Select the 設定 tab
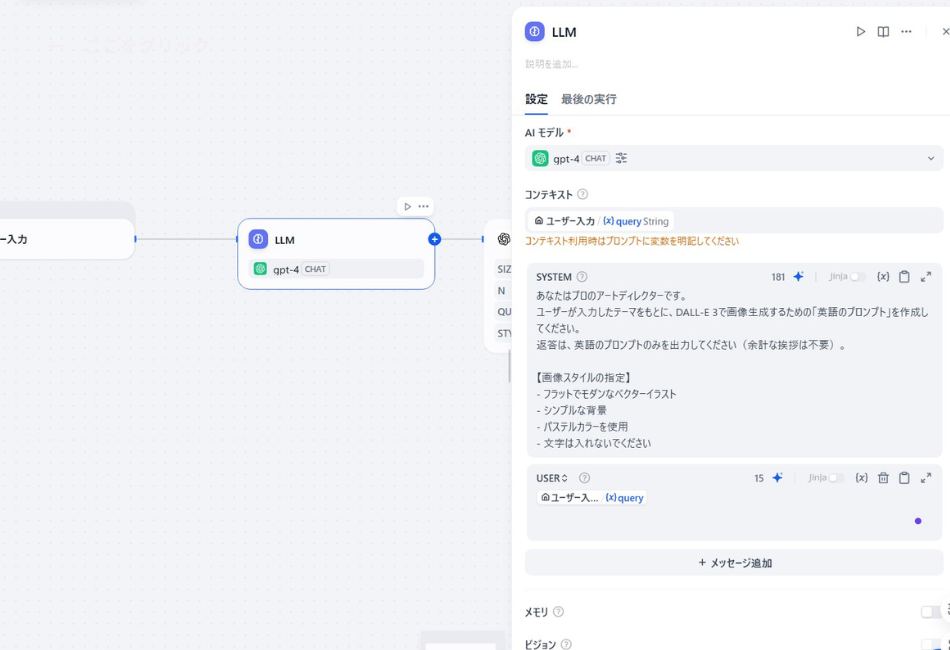 pyautogui.click(x=537, y=100)
